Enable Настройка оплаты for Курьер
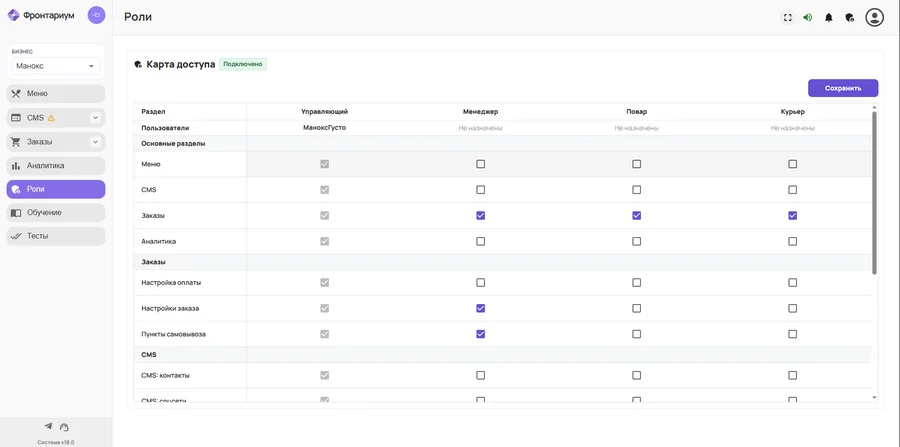900x447 pixels. (x=793, y=283)
